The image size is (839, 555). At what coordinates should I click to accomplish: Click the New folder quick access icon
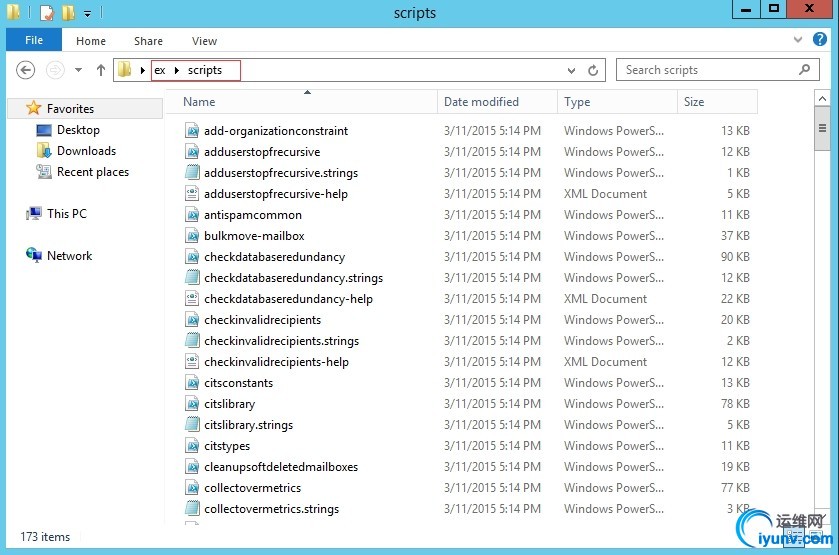point(68,12)
